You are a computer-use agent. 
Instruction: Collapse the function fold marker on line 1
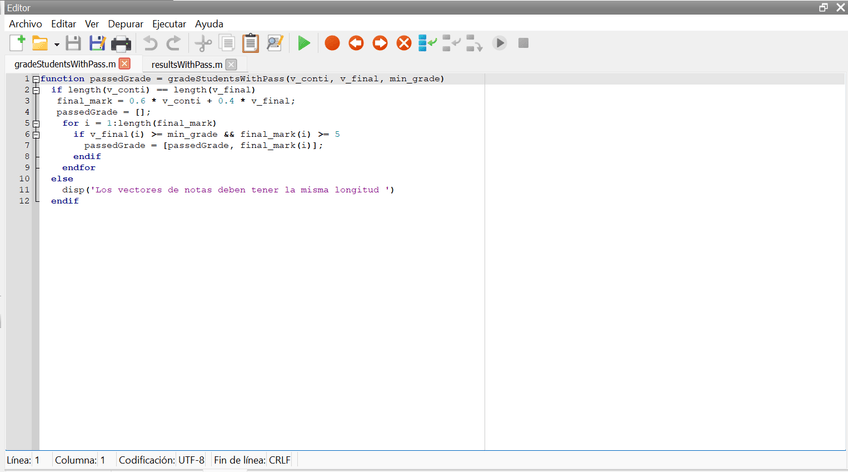pos(36,79)
